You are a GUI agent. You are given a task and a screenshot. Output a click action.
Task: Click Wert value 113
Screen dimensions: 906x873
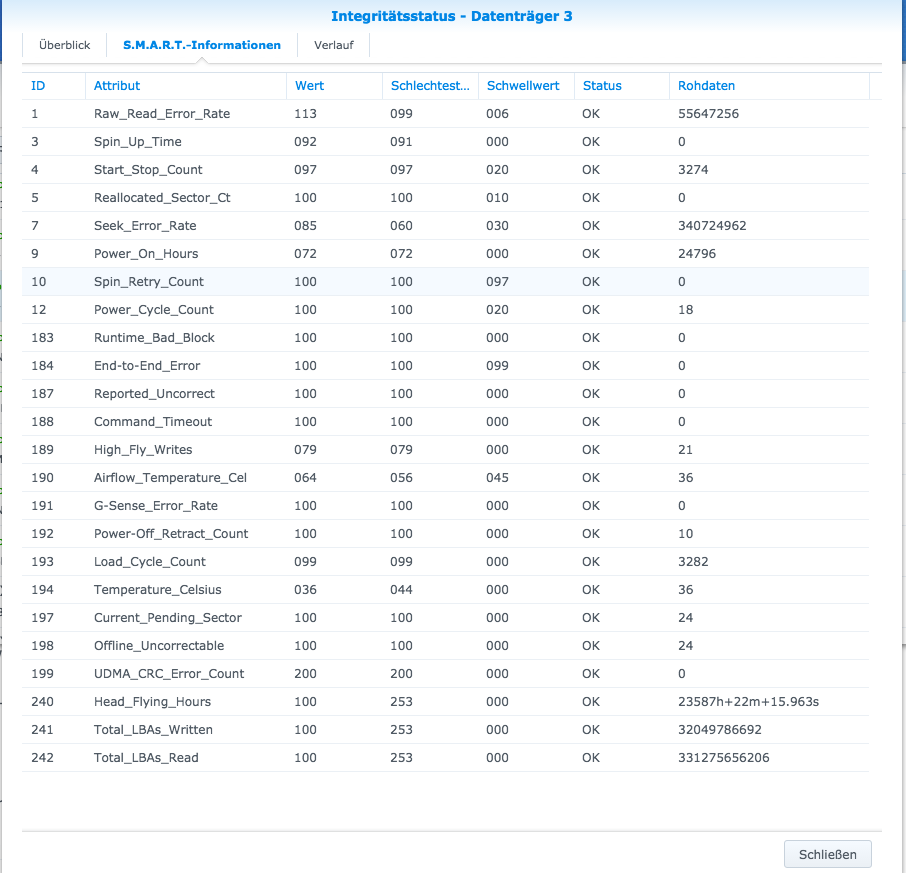(305, 114)
